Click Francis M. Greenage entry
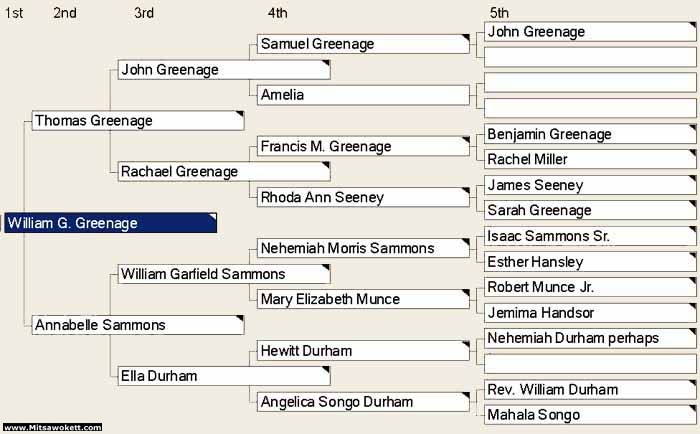Viewport: 700px width, 434px height. tap(362, 147)
